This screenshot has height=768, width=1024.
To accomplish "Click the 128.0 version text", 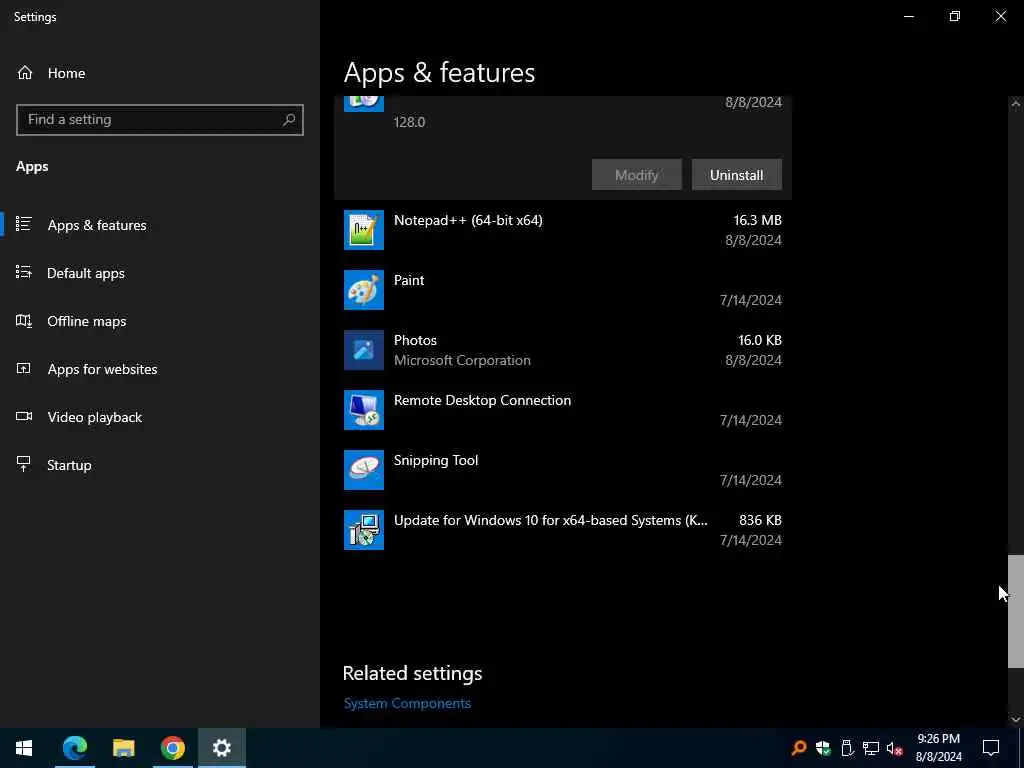I will pos(409,122).
